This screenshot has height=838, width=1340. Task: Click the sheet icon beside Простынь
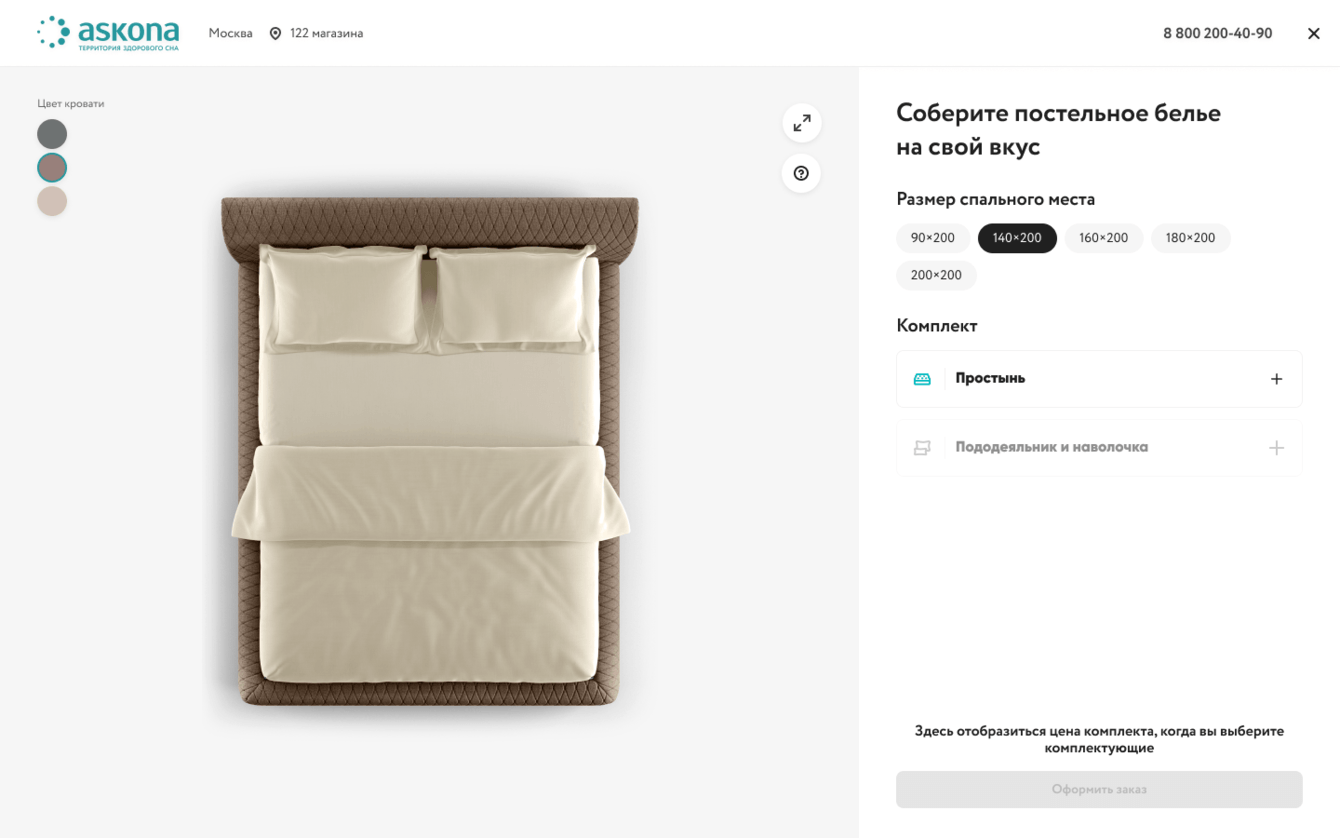pyautogui.click(x=922, y=379)
